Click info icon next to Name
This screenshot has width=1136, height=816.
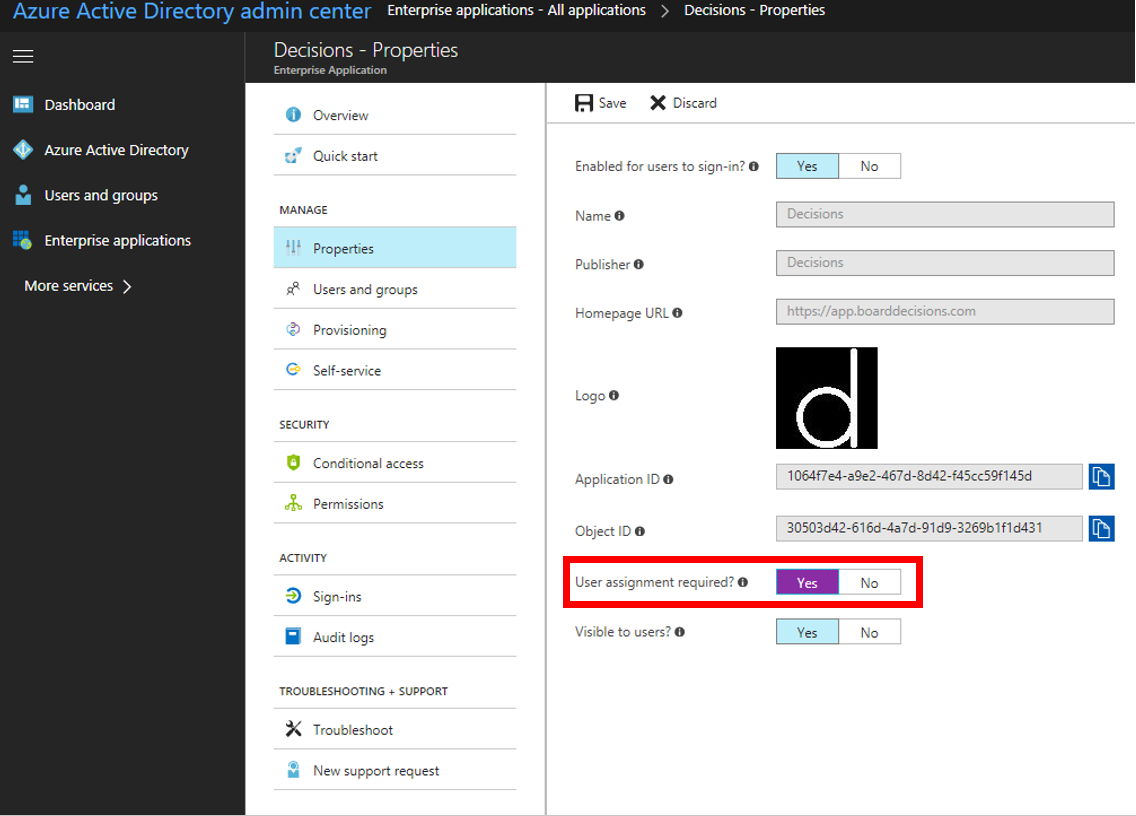pos(619,216)
